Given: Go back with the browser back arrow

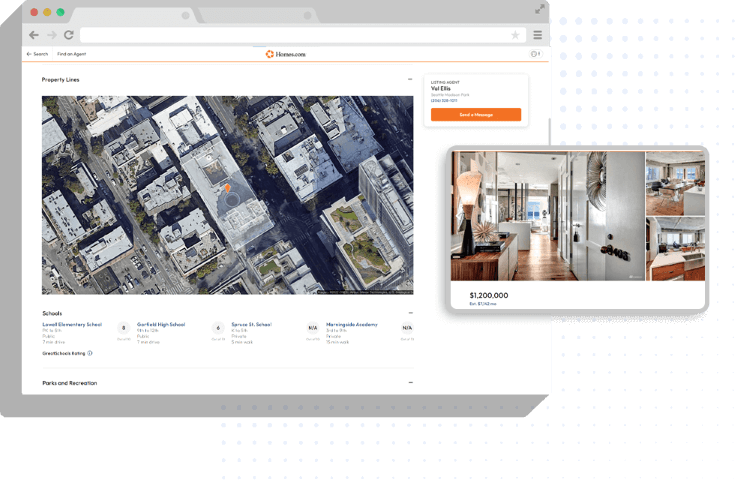Looking at the screenshot, I should point(34,35).
